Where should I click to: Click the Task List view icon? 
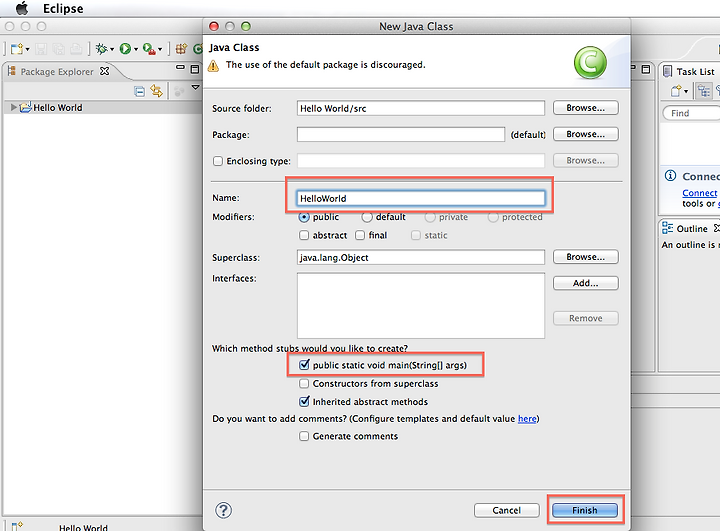click(668, 72)
